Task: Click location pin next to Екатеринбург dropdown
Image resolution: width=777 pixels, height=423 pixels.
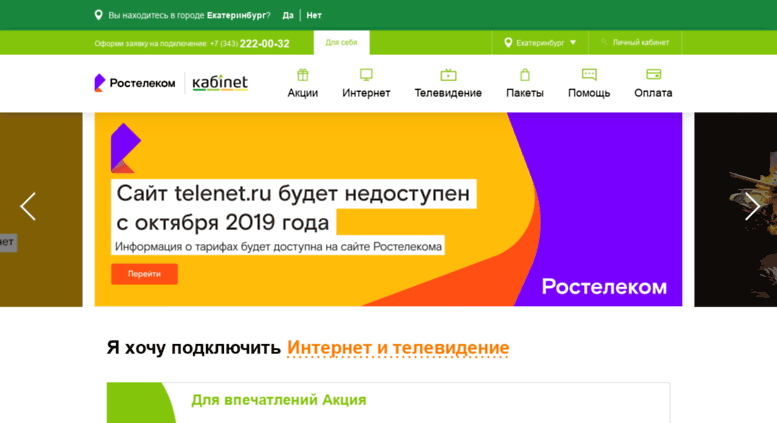Action: [x=508, y=43]
